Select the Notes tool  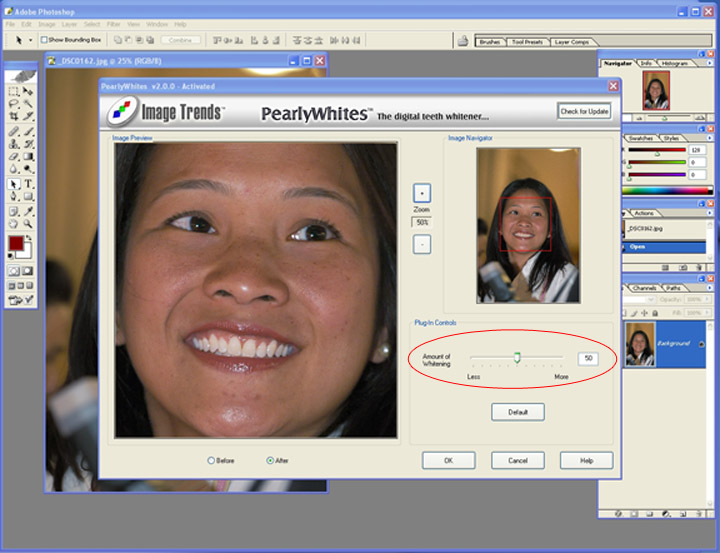(14, 211)
